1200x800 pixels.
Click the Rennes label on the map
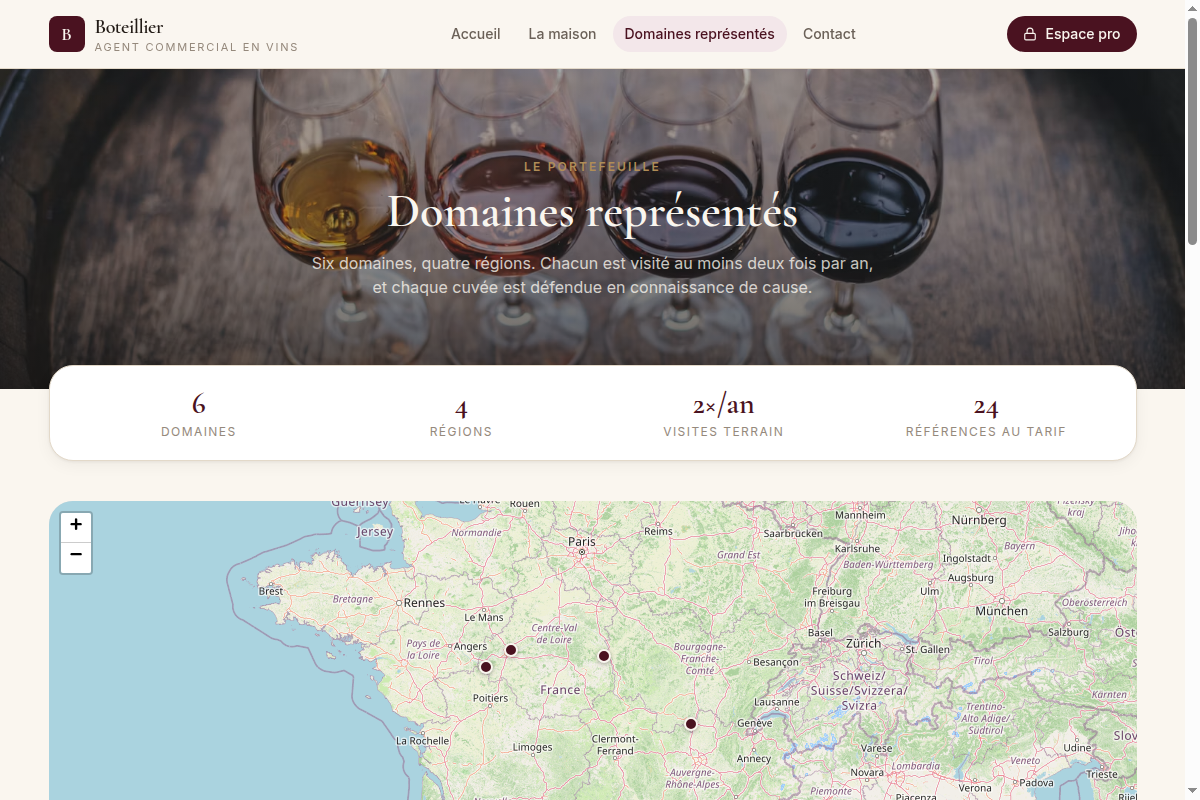pos(424,603)
